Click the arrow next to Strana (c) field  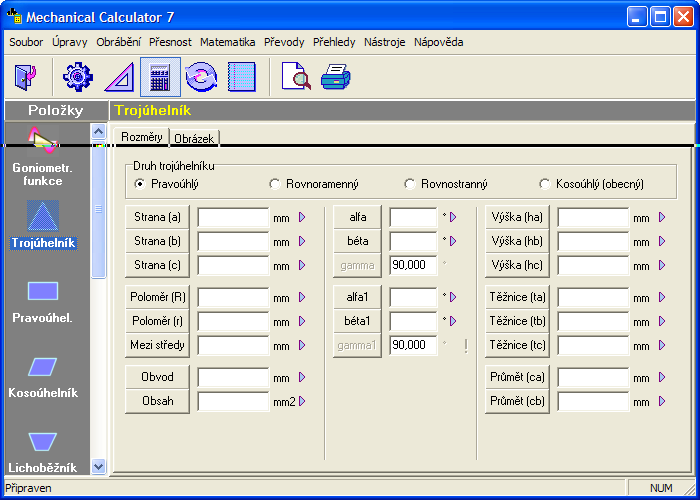point(302,265)
